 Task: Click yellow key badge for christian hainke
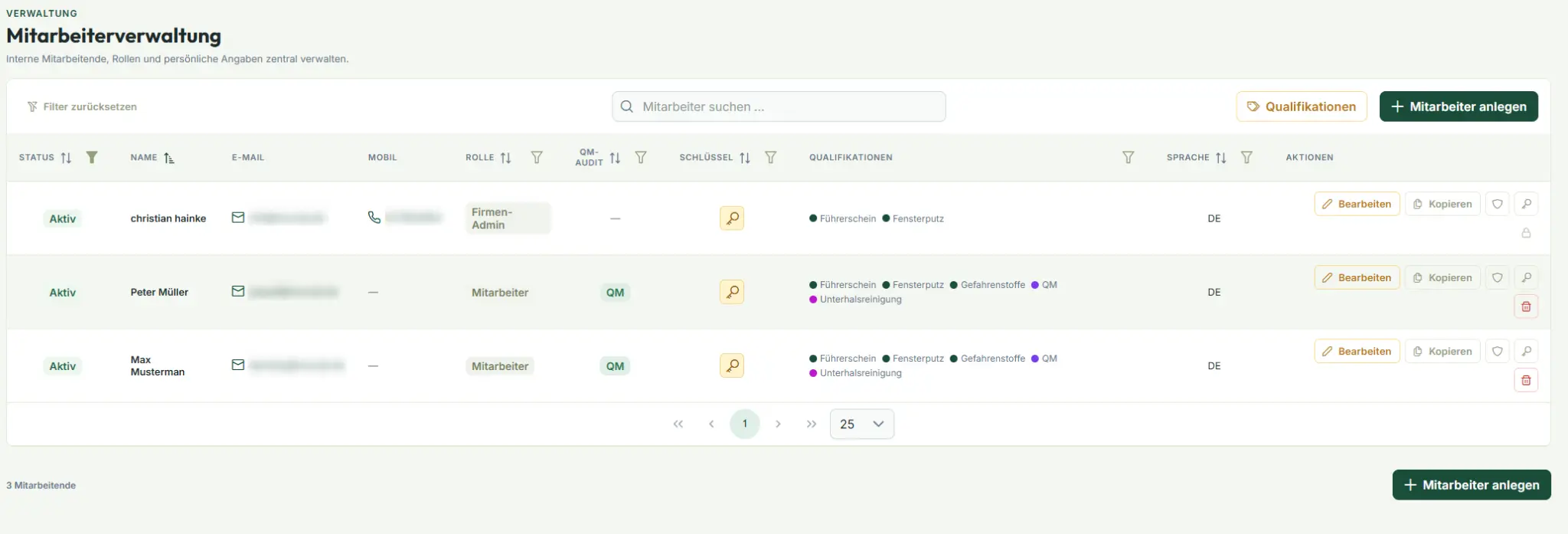click(732, 218)
